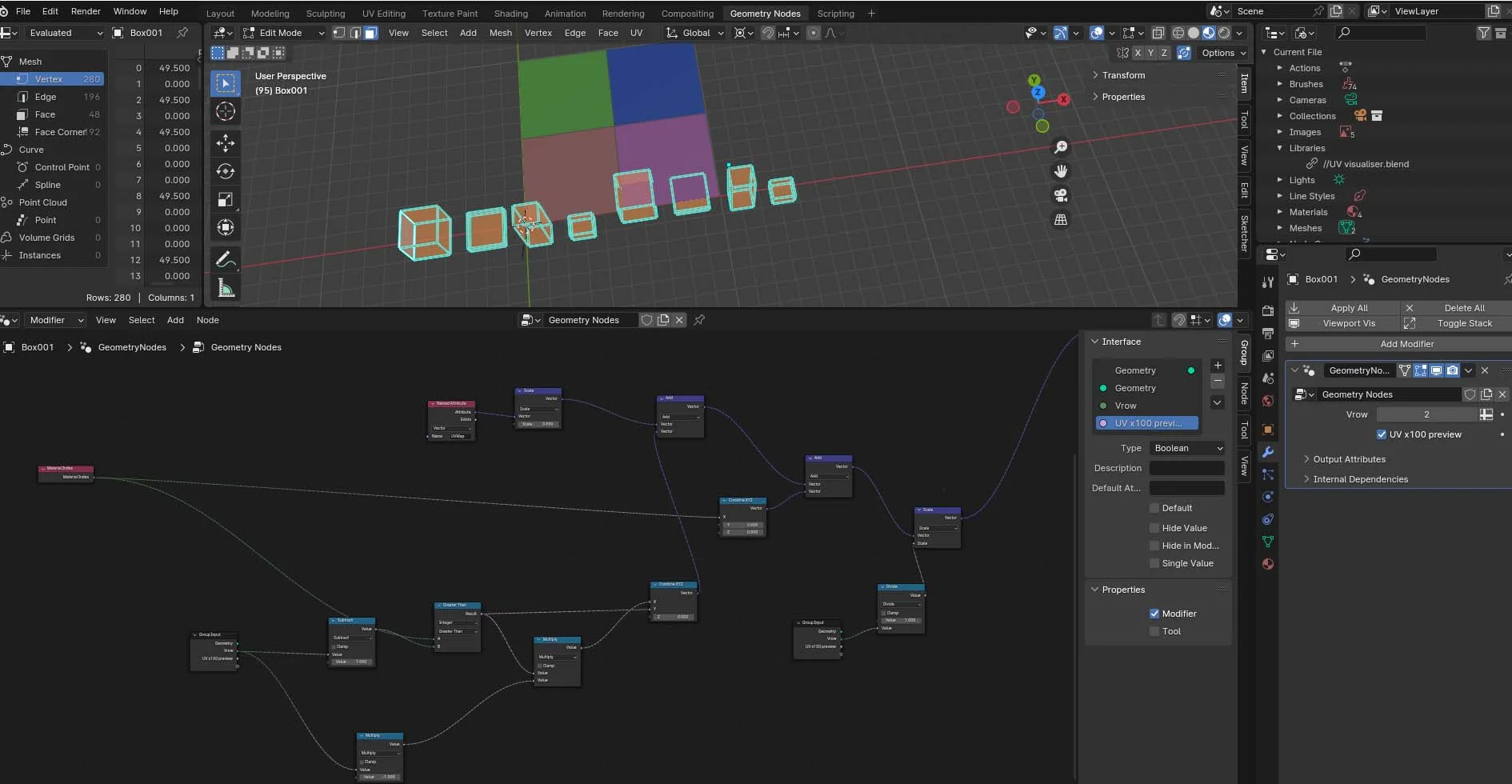1512x784 pixels.
Task: Enable the Hide Value checkbox
Action: (x=1154, y=528)
